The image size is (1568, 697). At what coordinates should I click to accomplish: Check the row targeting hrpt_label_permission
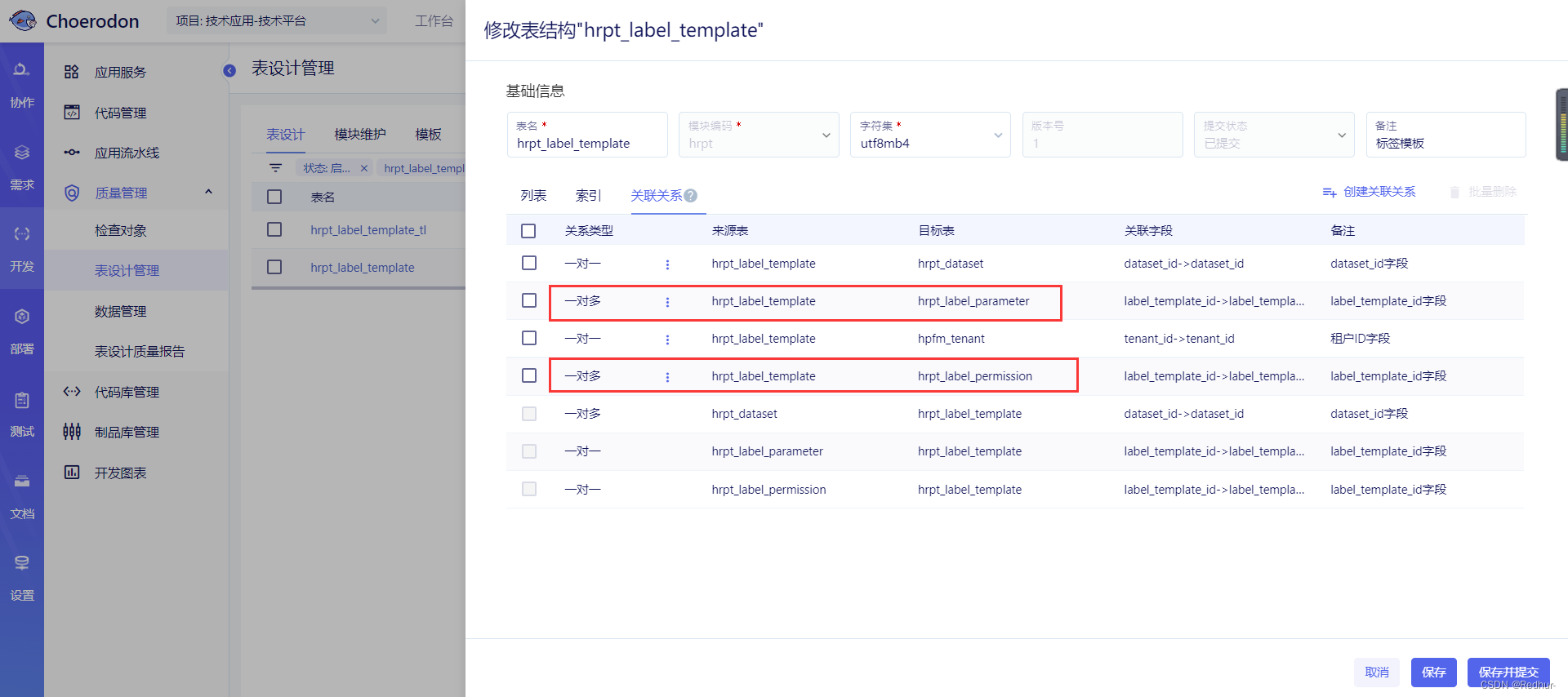click(529, 375)
